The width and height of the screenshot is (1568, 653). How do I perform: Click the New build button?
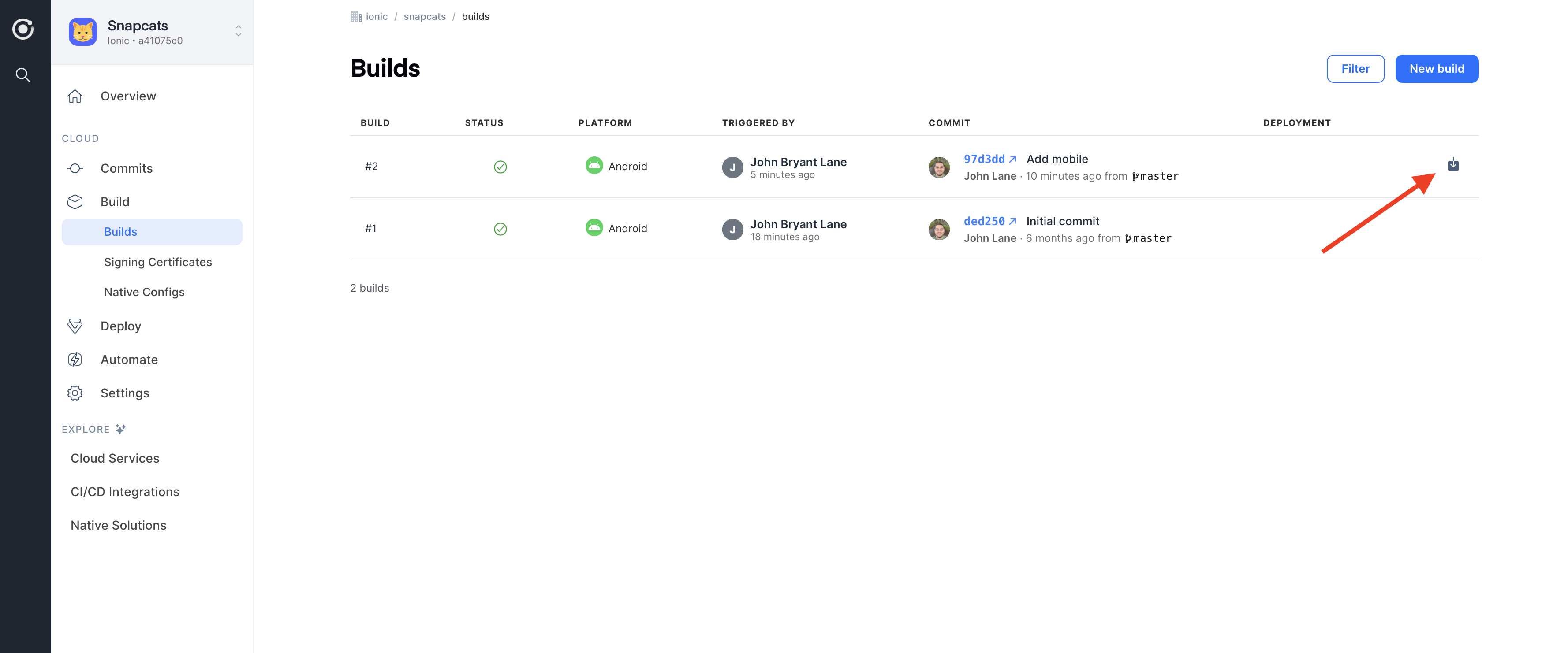pyautogui.click(x=1437, y=68)
